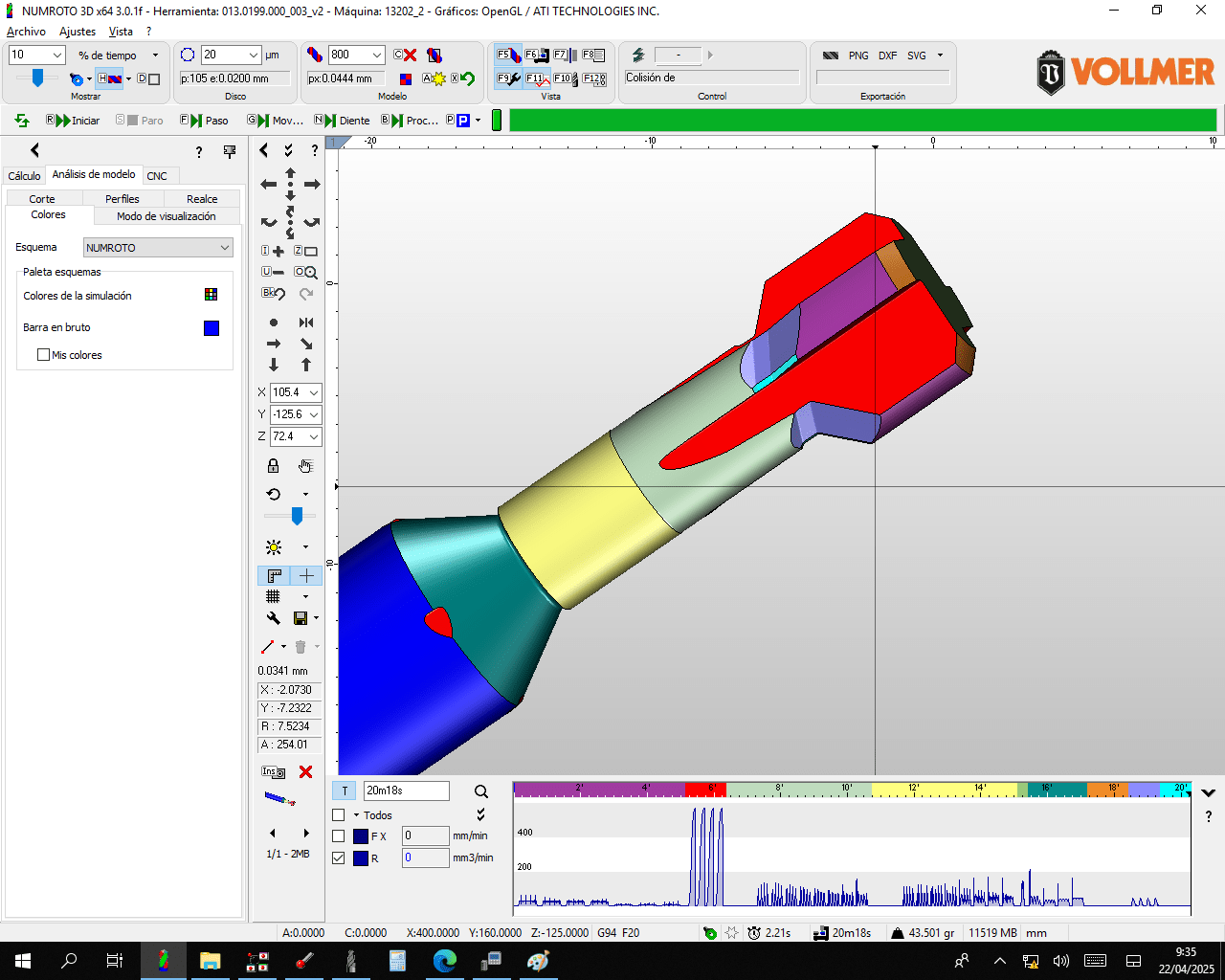1225x980 pixels.
Task: Click the view lock padlock icon
Action: tap(273, 466)
